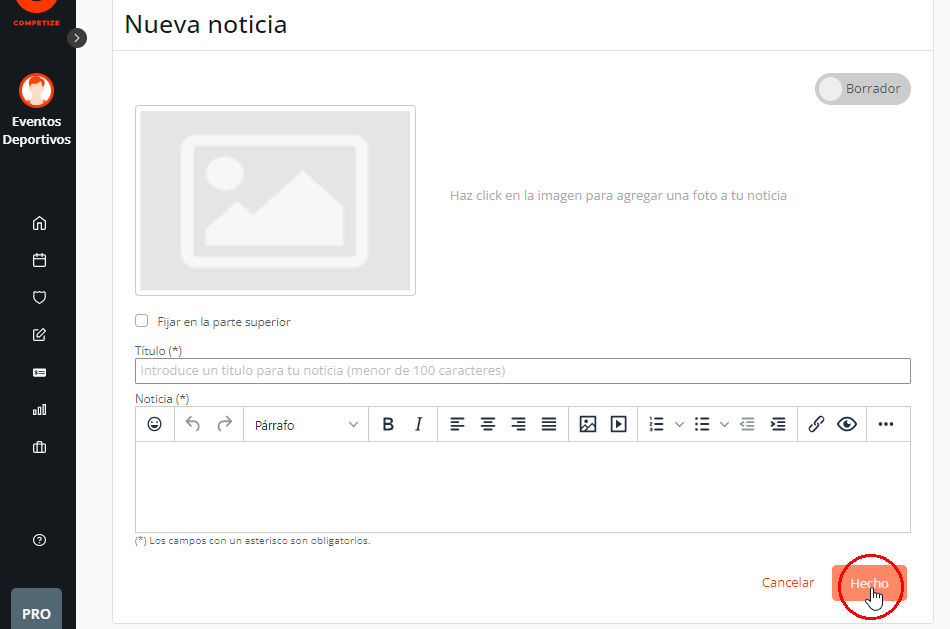Open the statistics section in the sidebar
The height and width of the screenshot is (629, 950).
coord(38,409)
